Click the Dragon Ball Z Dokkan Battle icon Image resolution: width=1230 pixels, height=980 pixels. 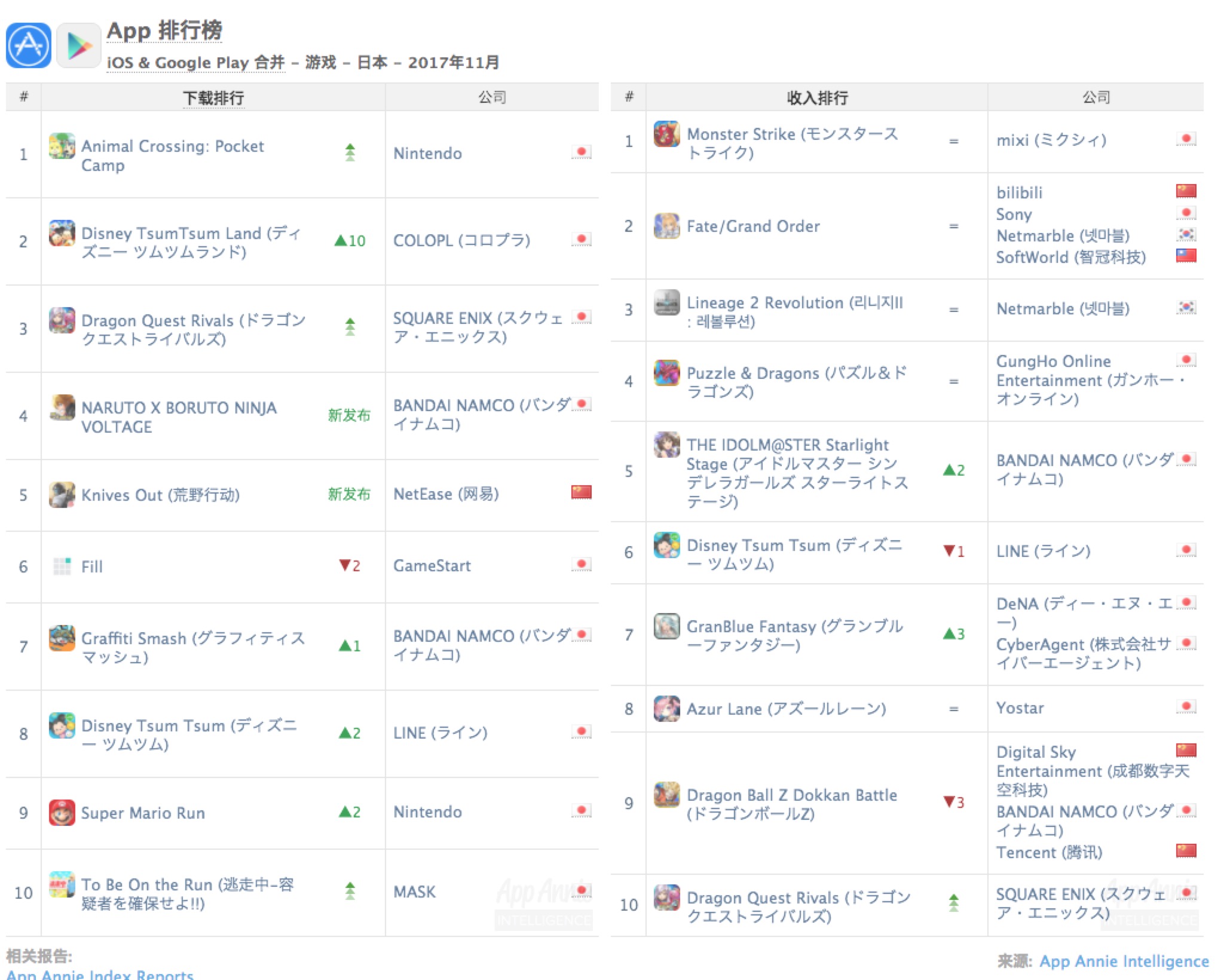tap(667, 795)
